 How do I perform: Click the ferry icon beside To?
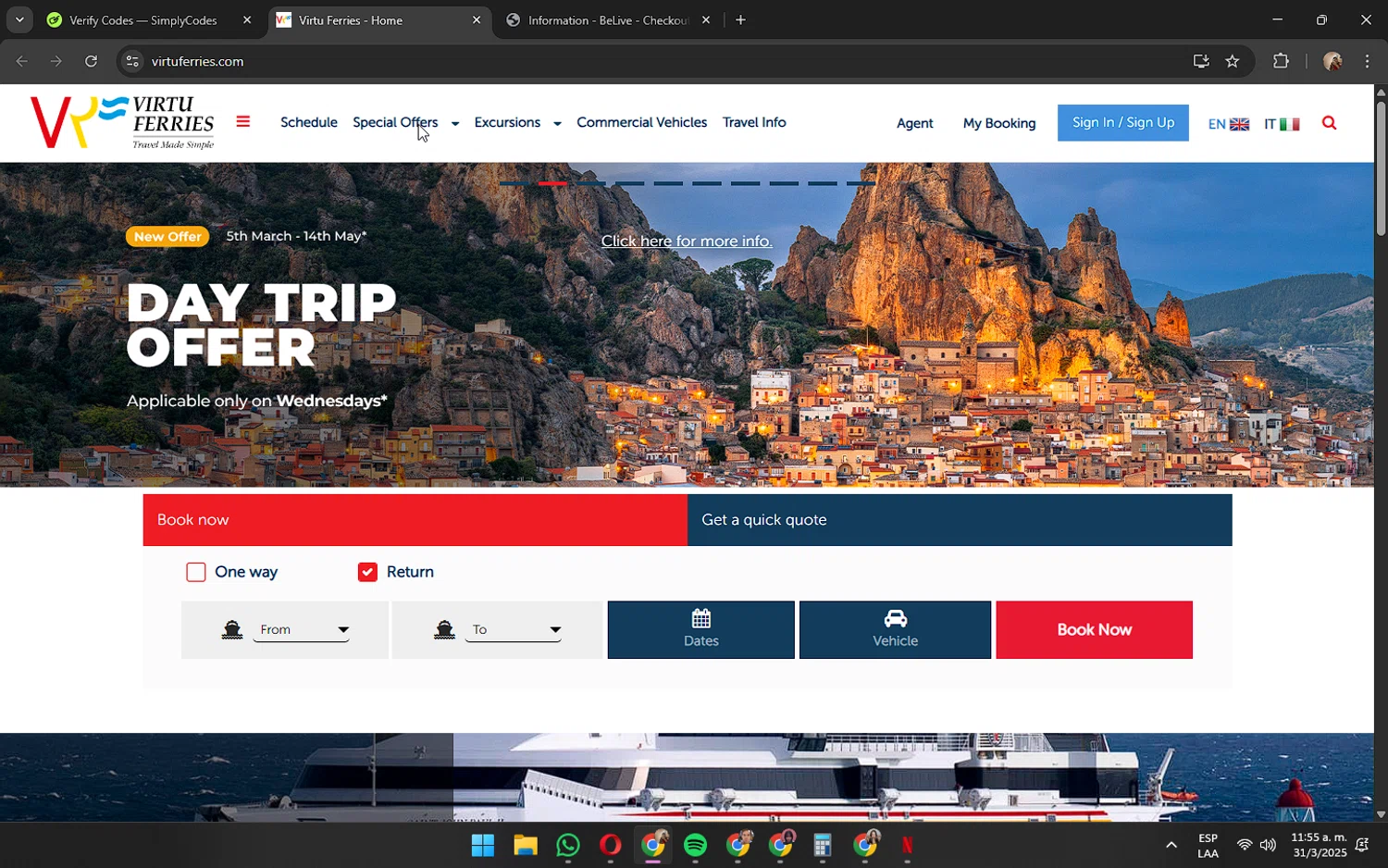click(444, 630)
